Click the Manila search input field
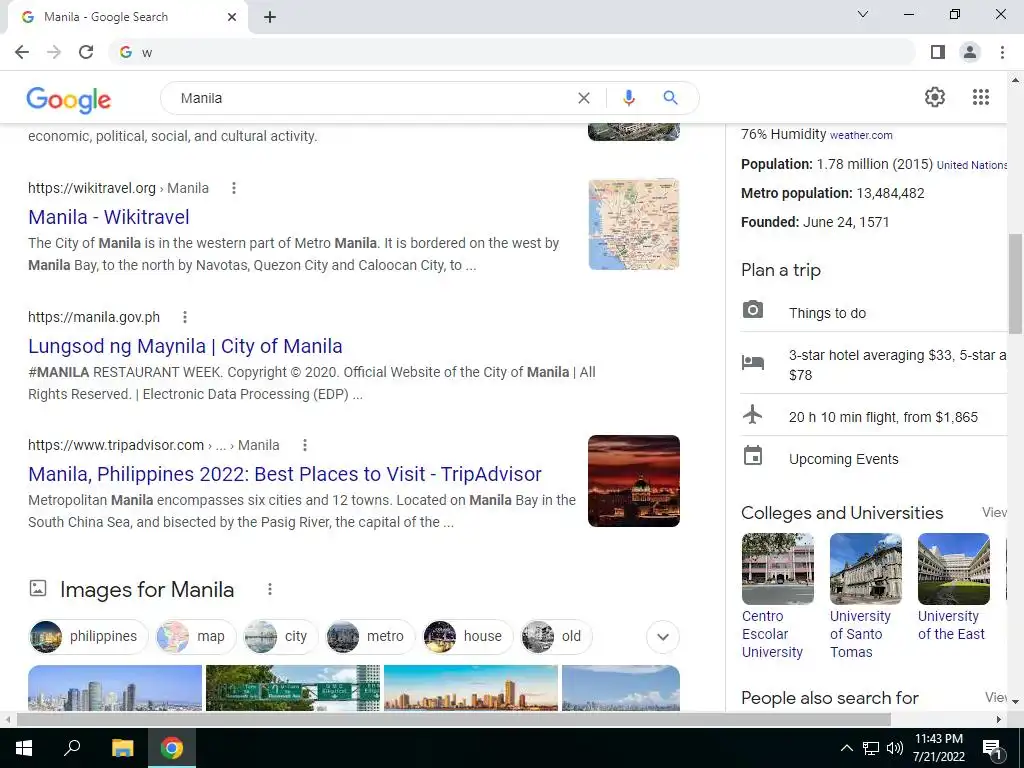Viewport: 1024px width, 768px height. pyautogui.click(x=372, y=98)
